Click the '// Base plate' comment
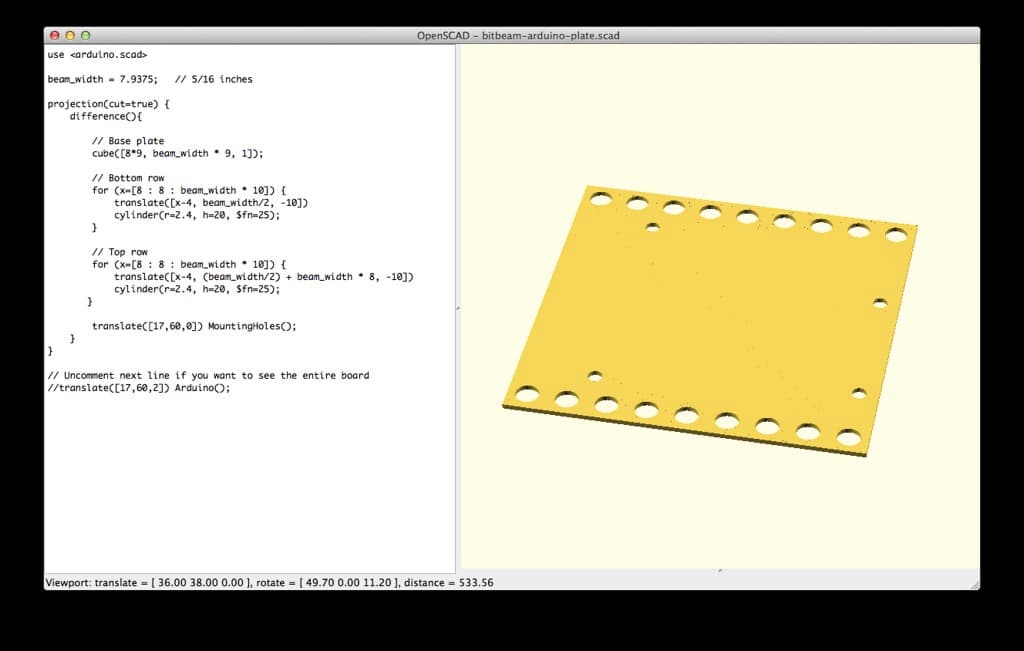The image size is (1024, 651). [128, 141]
